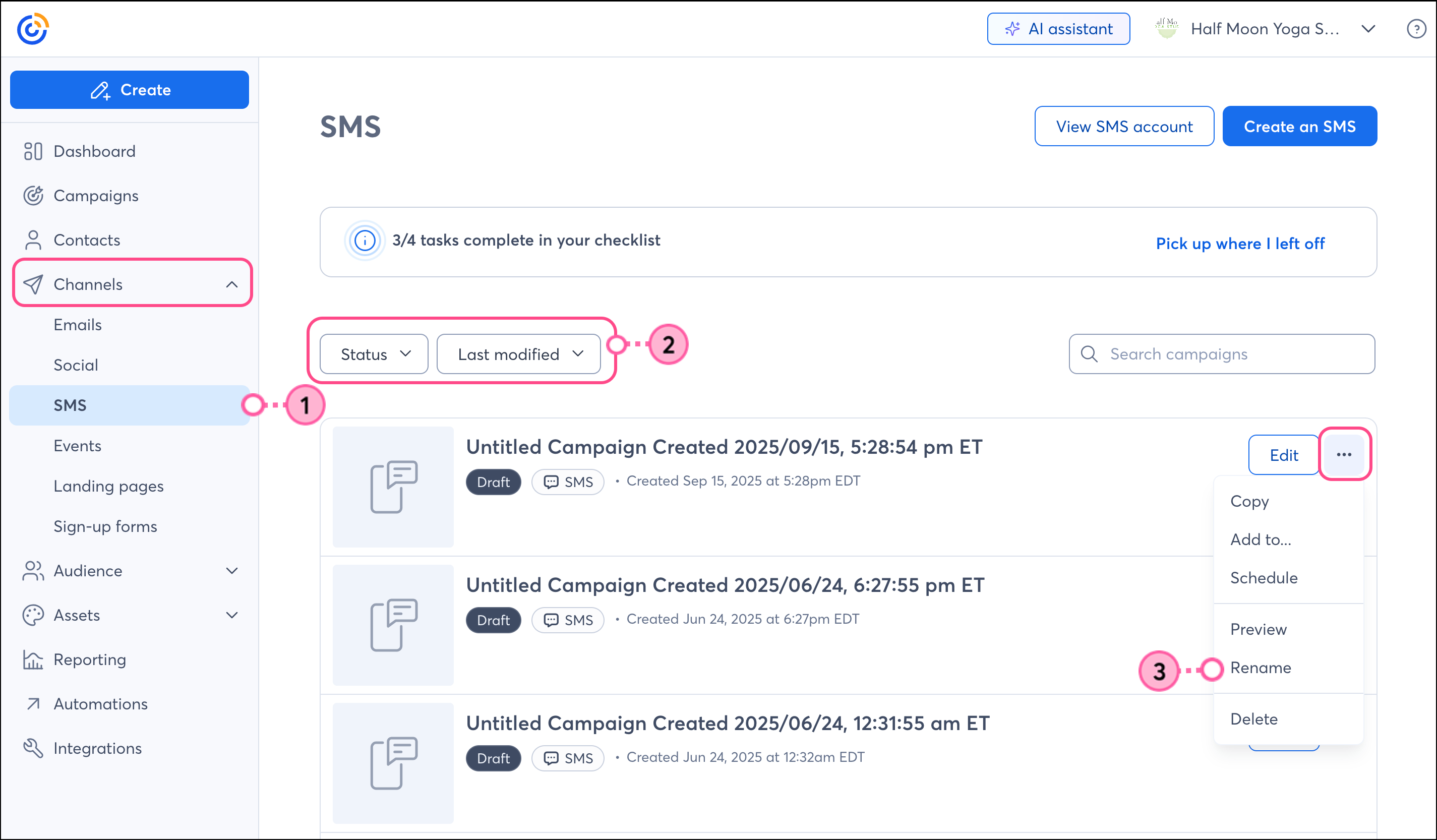Screen dimensions: 1437x840
Task: Collapse the Channels section
Action: coord(231,284)
